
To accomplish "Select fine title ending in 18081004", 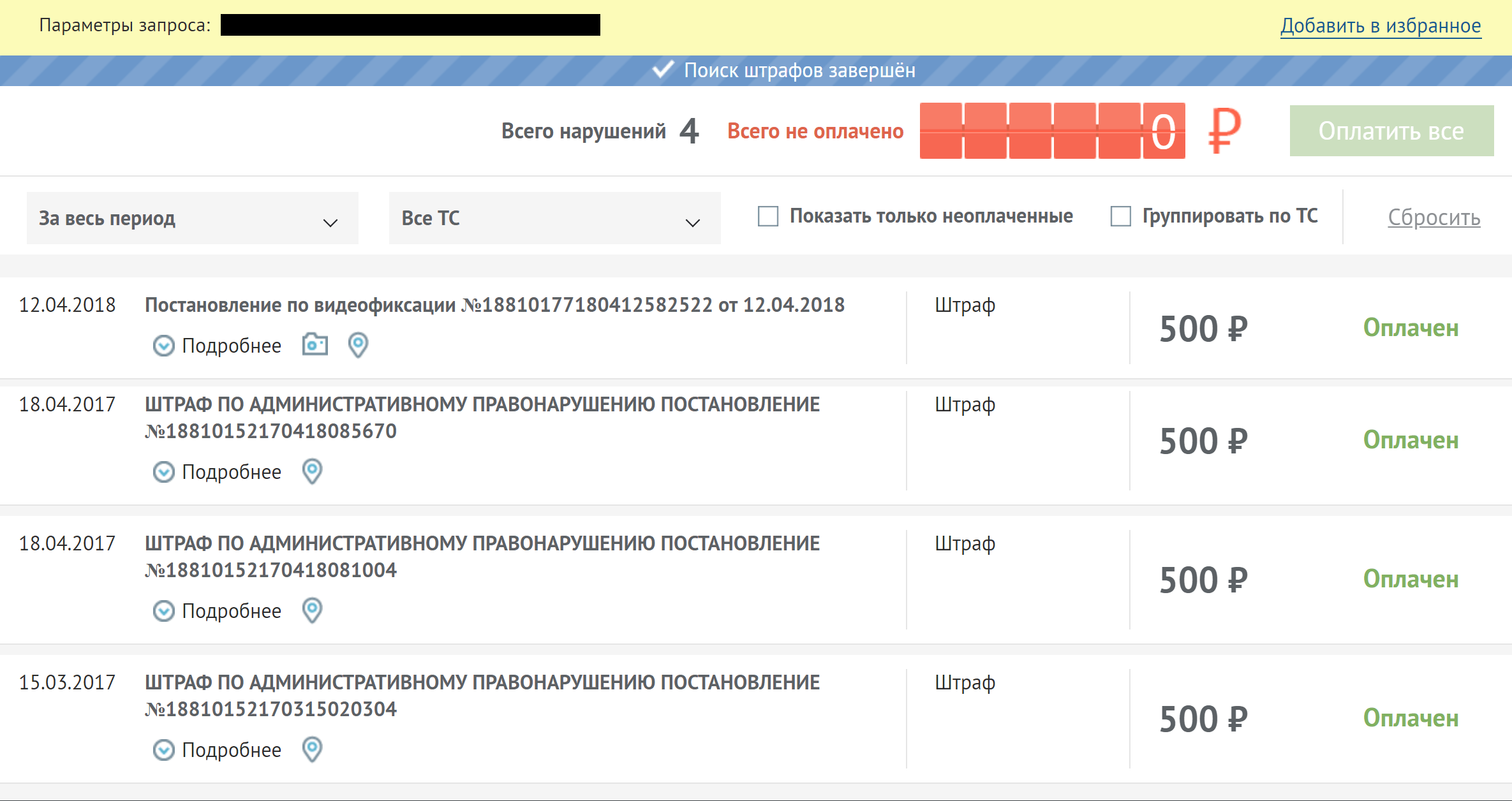I will pos(482,557).
